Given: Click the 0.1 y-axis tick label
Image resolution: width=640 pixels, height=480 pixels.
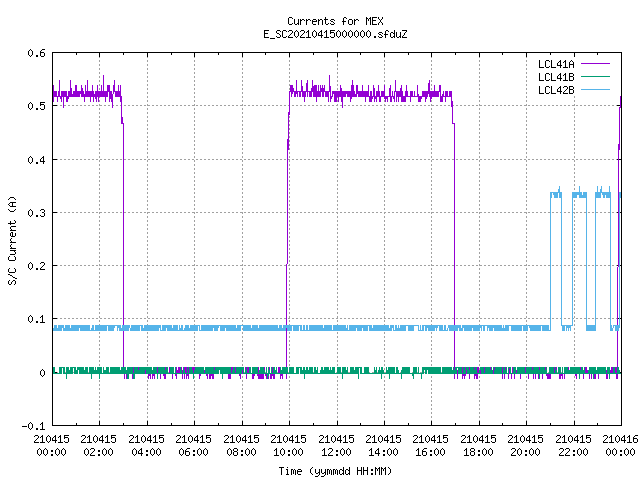Looking at the screenshot, I should (x=36, y=319).
